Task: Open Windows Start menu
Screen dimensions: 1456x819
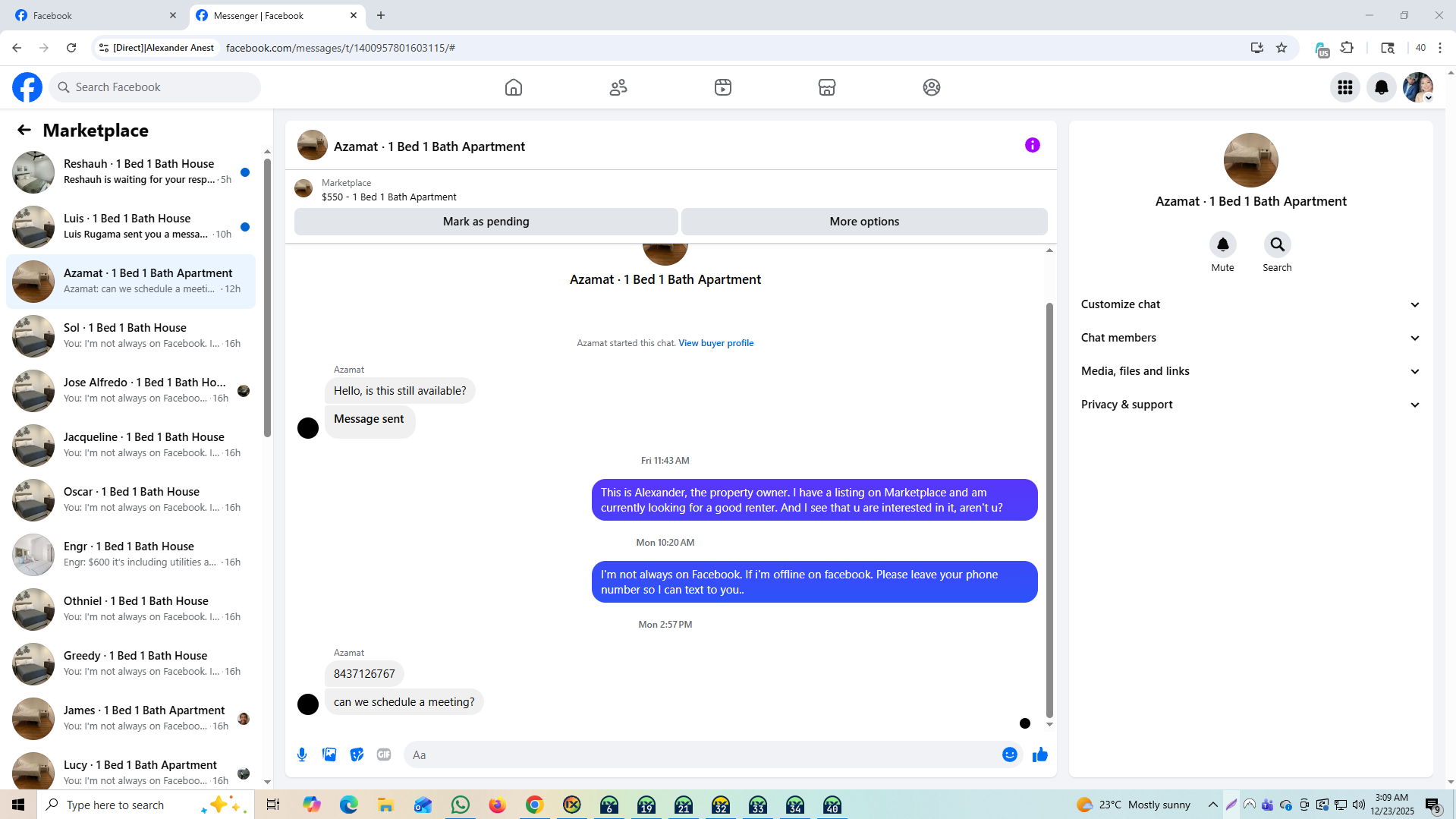Action: pos(18,805)
